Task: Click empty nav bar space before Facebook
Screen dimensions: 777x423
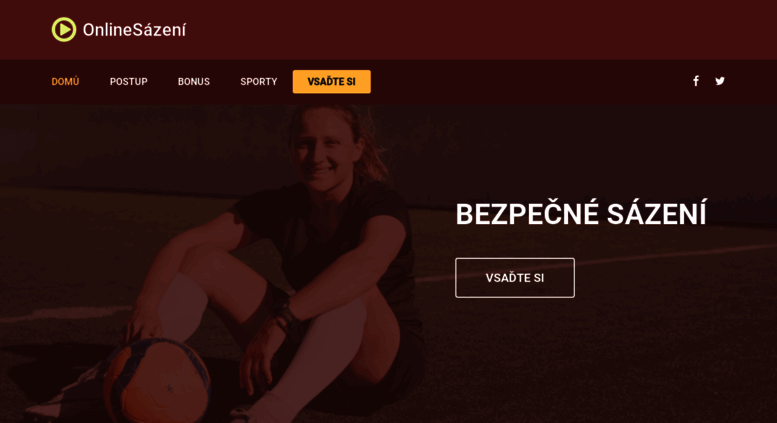Action: (x=530, y=82)
